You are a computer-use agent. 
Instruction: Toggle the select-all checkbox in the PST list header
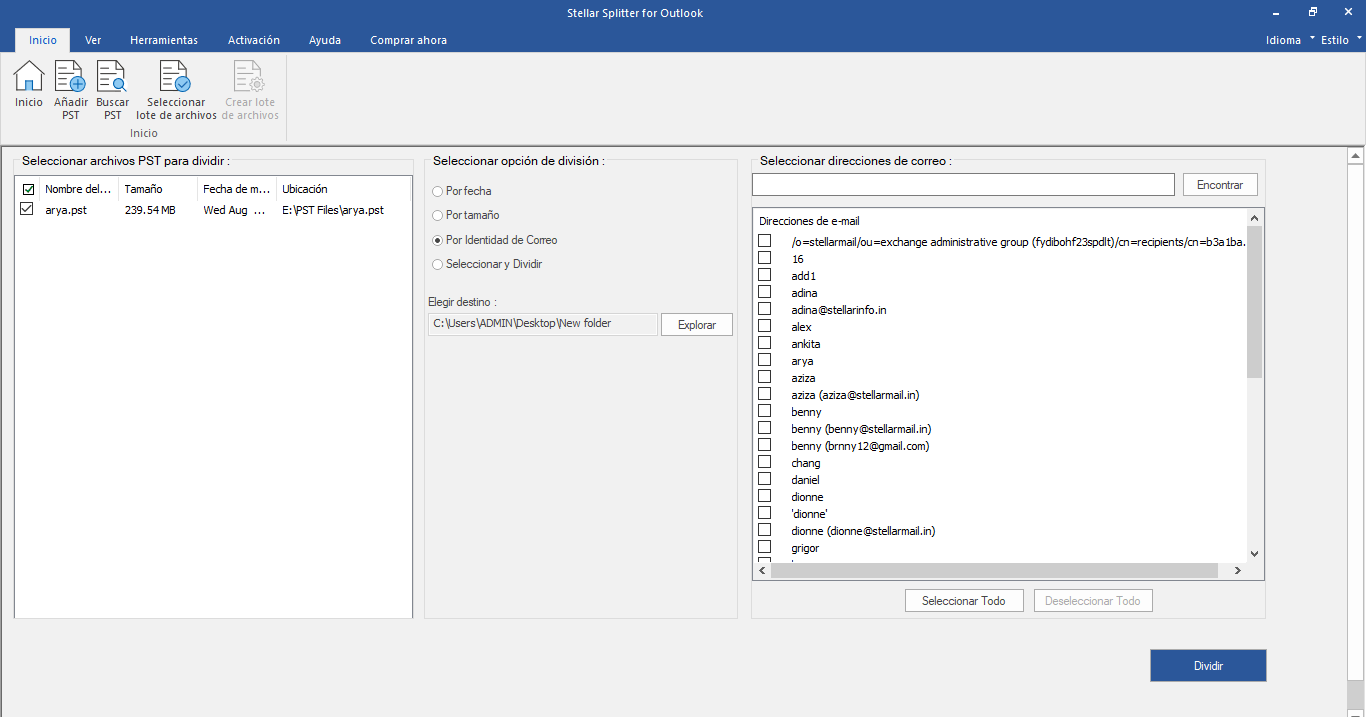coord(28,189)
